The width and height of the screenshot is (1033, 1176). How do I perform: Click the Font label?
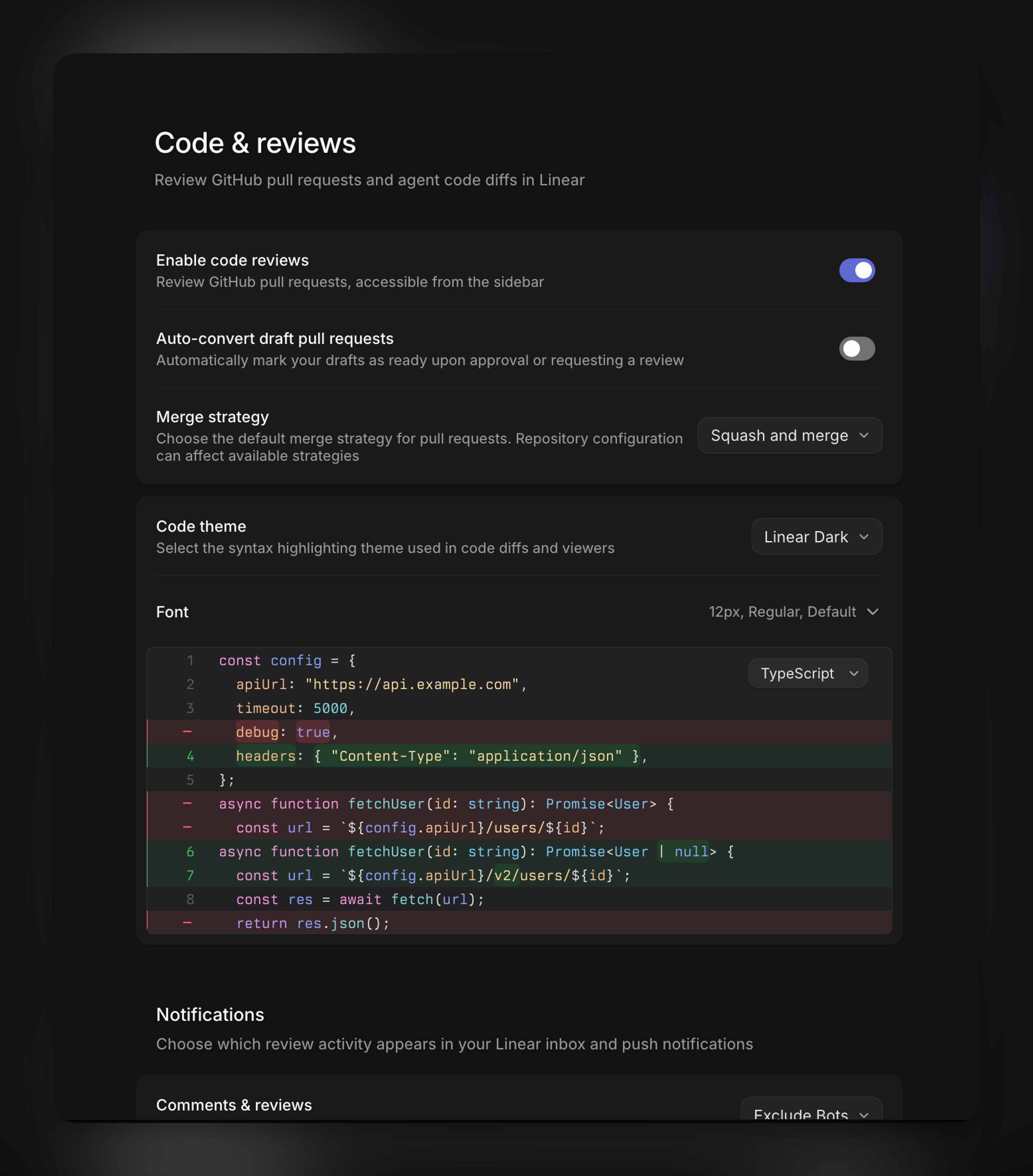172,612
